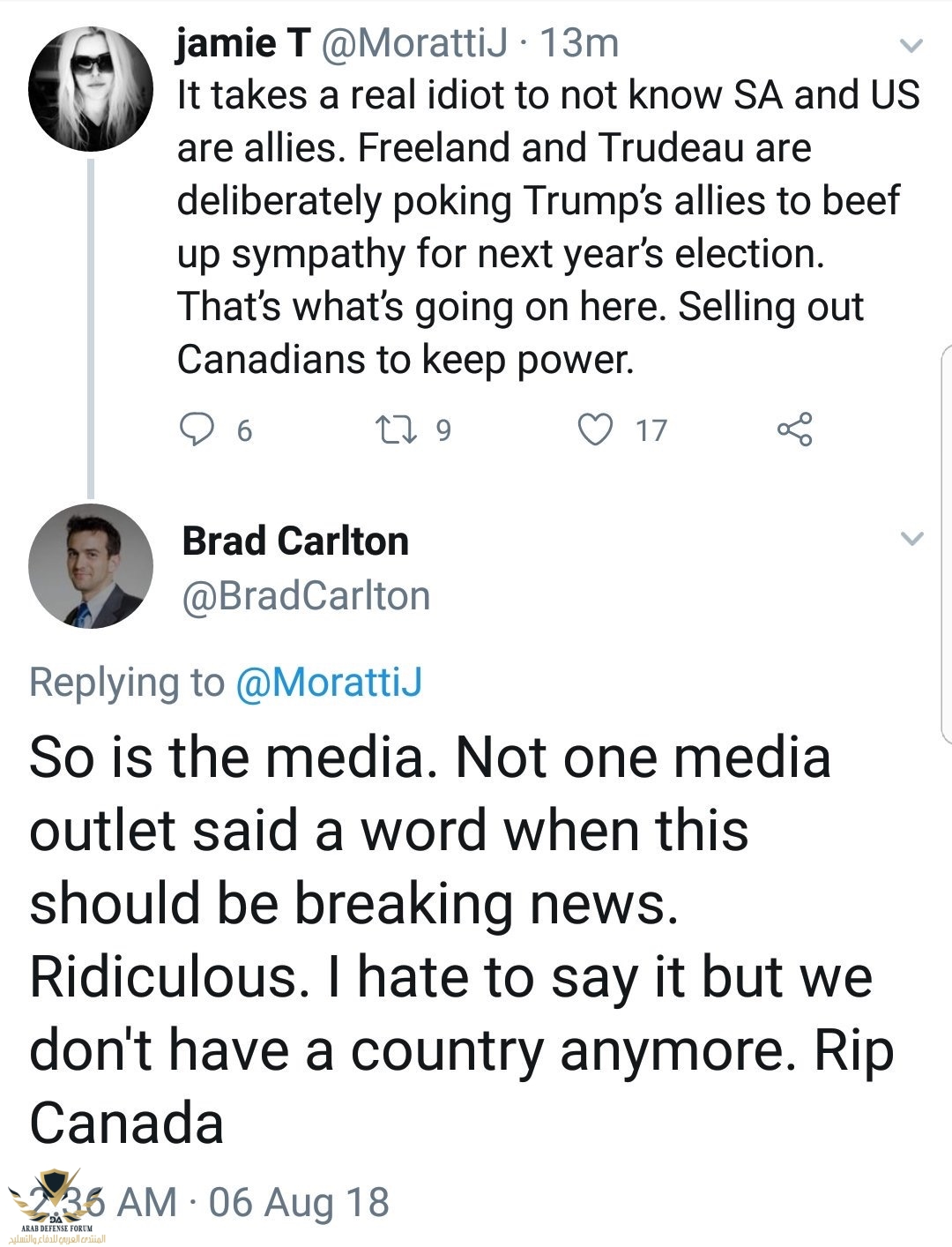Open the jamie T display name
Image resolution: width=952 pixels, height=1247 pixels.
[242, 43]
